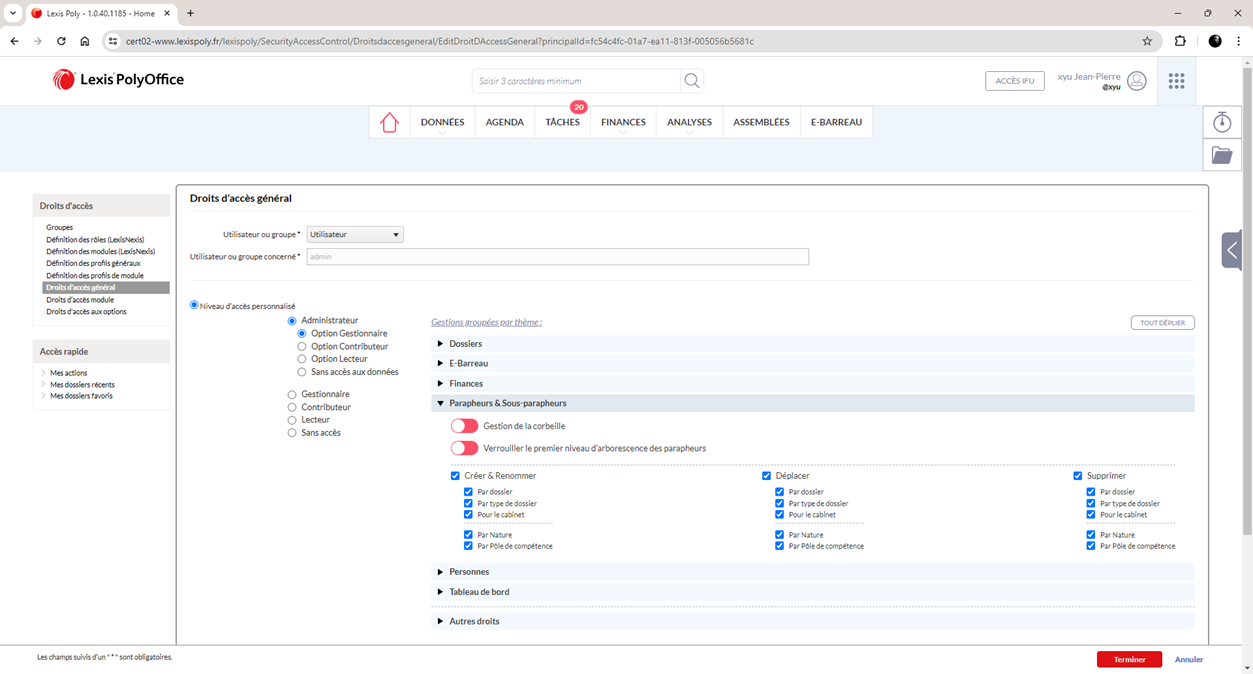Image resolution: width=1253 pixels, height=674 pixels.
Task: Expand the Finances rights section
Action: pos(813,384)
